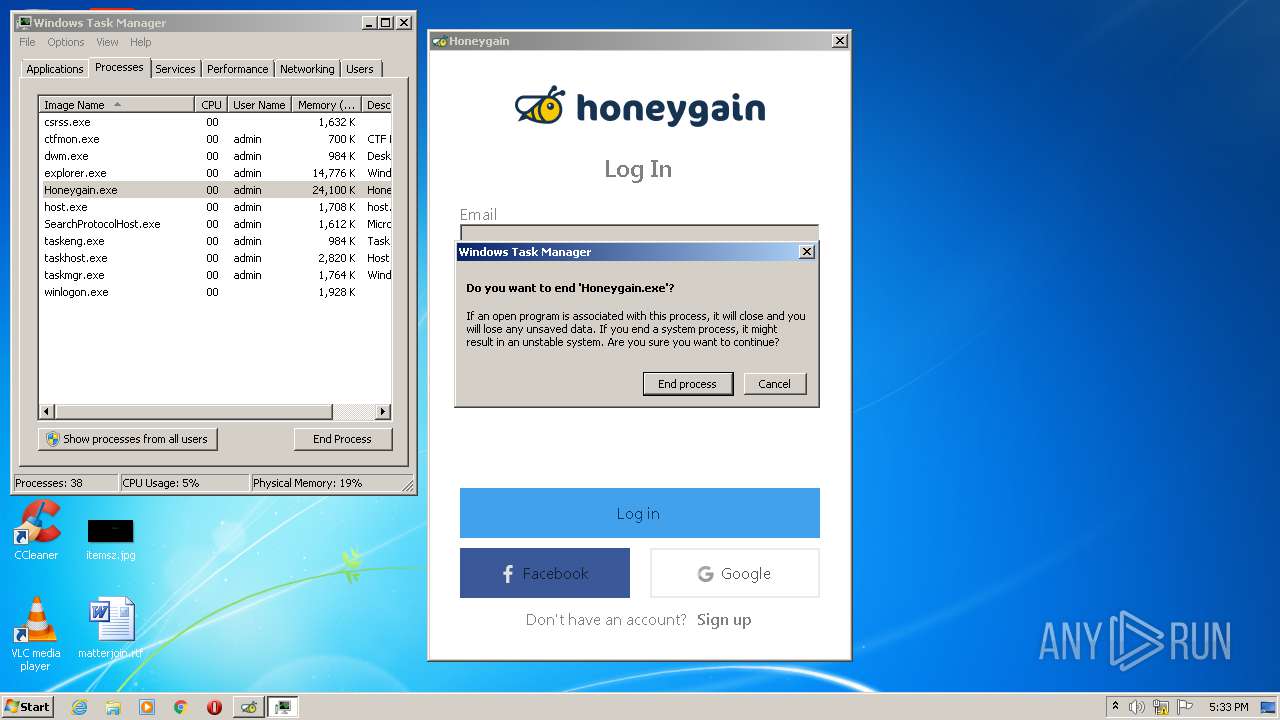The image size is (1280, 720).
Task: Click the 5:33 PM clock
Action: [1228, 707]
